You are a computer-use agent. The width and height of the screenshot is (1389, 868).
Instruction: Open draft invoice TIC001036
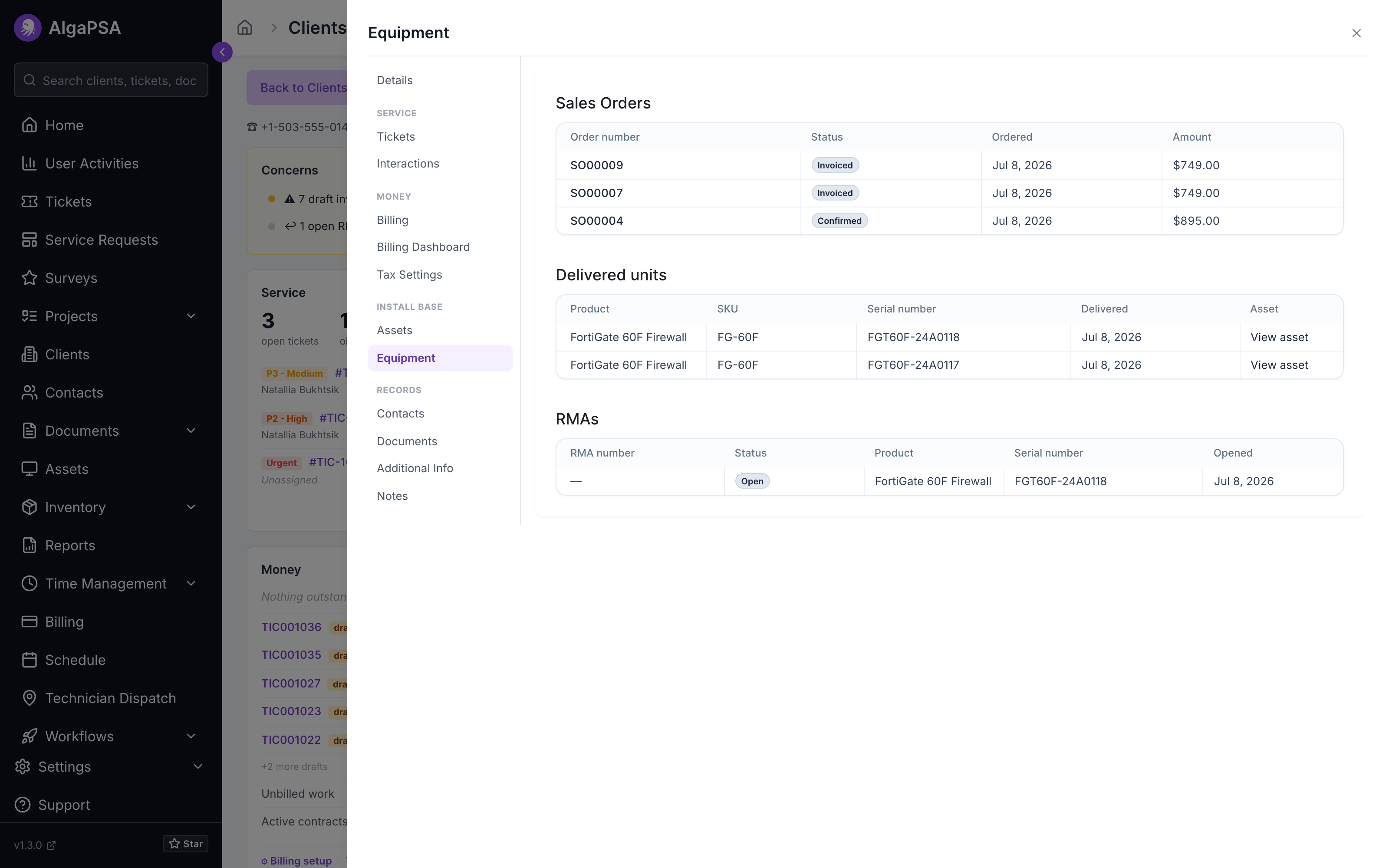click(291, 627)
